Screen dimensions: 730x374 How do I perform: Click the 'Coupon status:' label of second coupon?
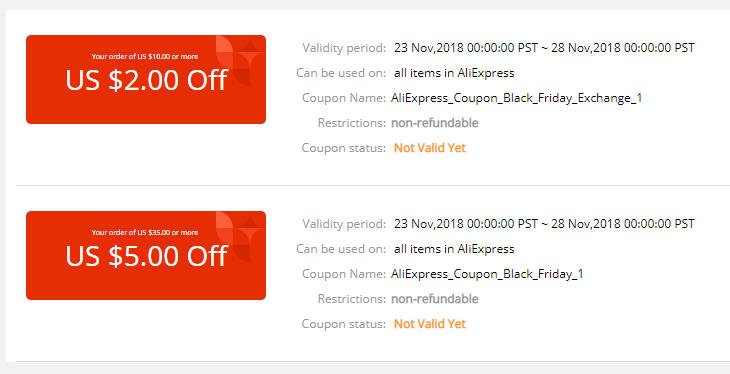(344, 324)
